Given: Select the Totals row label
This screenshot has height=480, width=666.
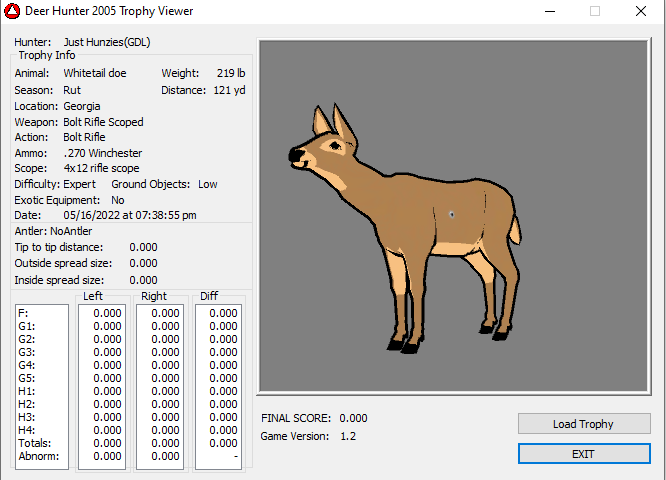Looking at the screenshot, I should tap(34, 443).
